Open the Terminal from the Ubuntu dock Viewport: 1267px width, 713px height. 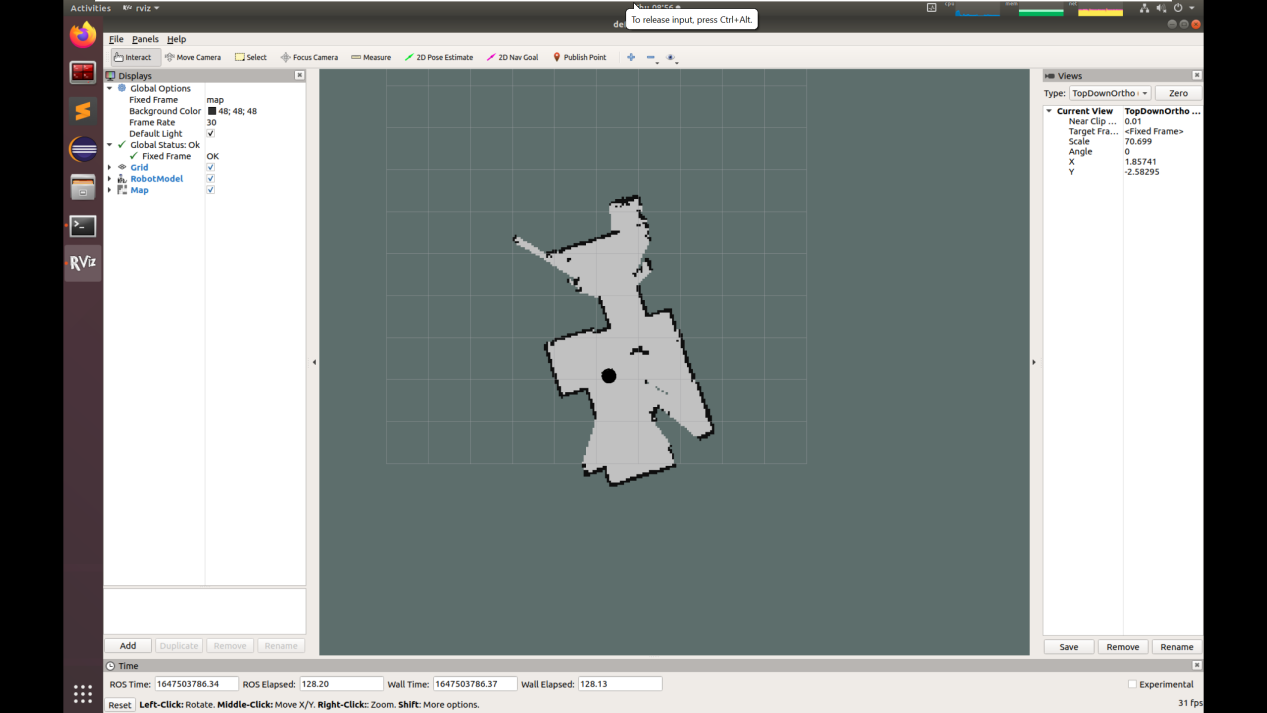[x=83, y=226]
